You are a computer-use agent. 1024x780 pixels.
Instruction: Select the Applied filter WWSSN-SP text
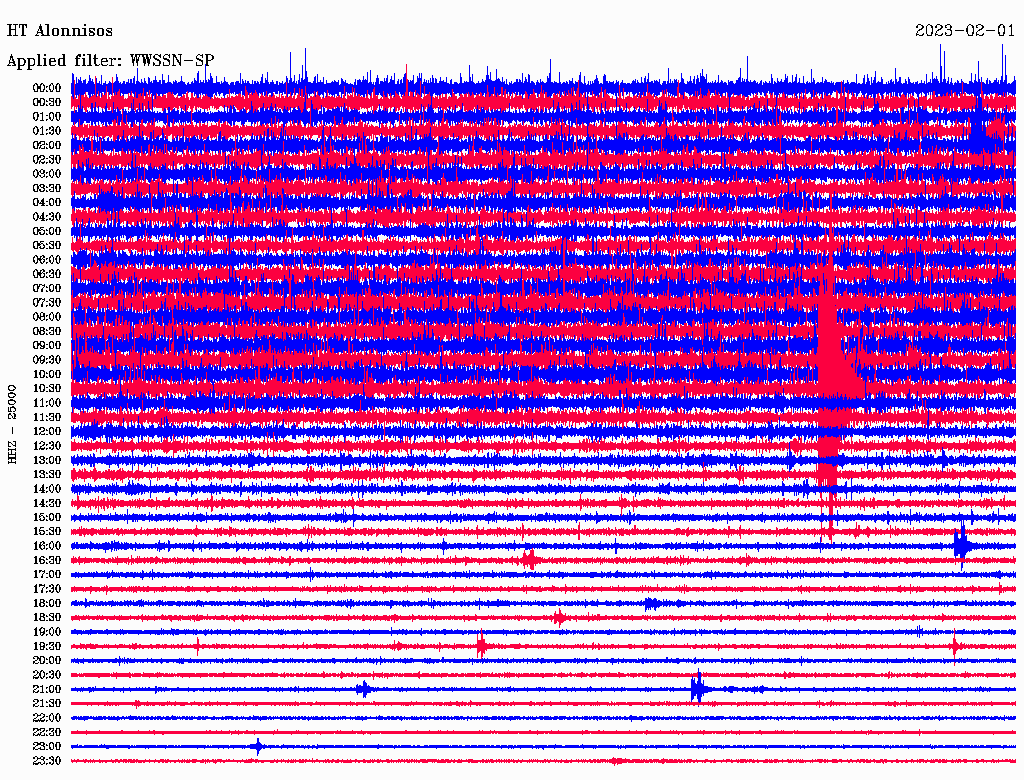[110, 61]
